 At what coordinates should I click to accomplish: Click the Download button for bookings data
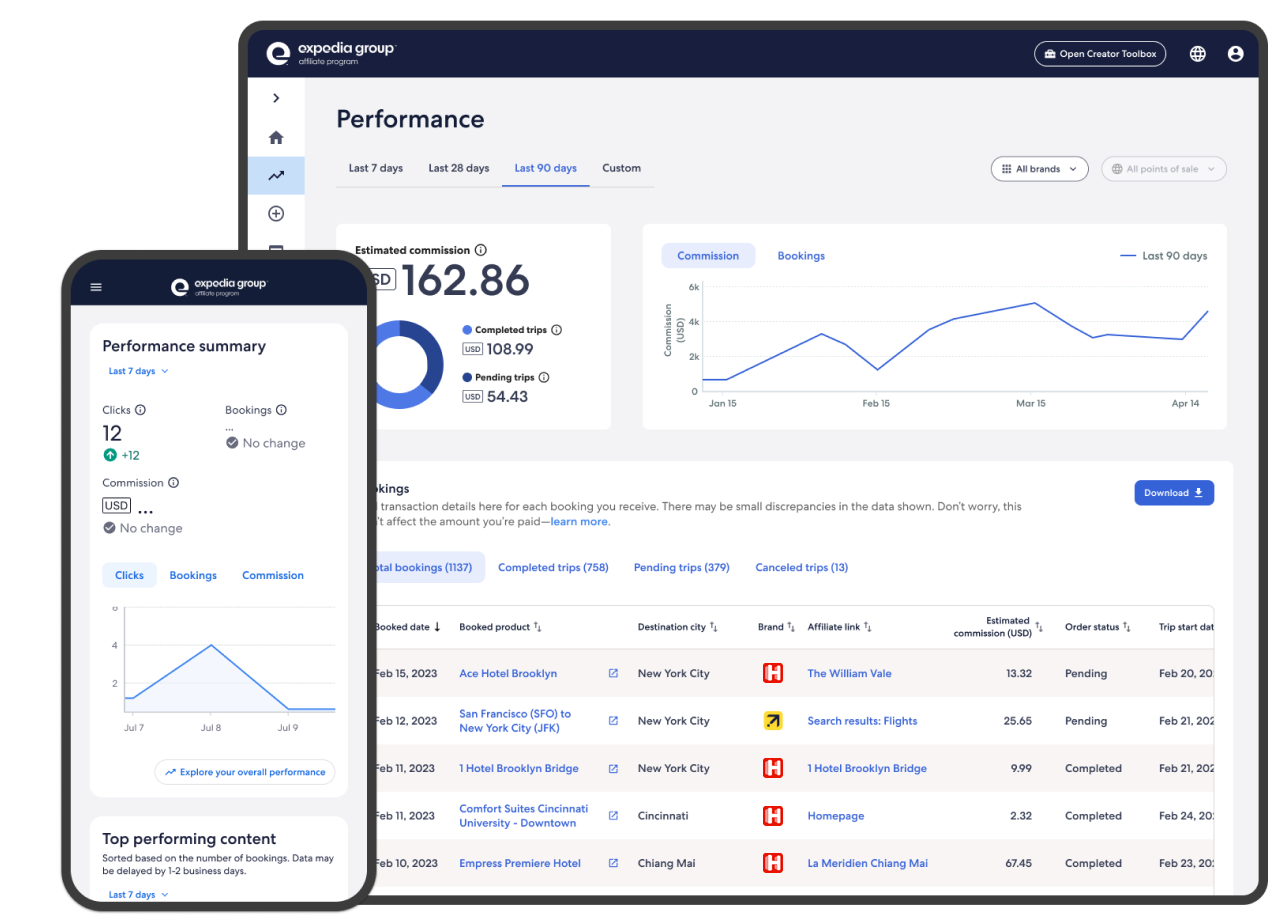tap(1174, 492)
